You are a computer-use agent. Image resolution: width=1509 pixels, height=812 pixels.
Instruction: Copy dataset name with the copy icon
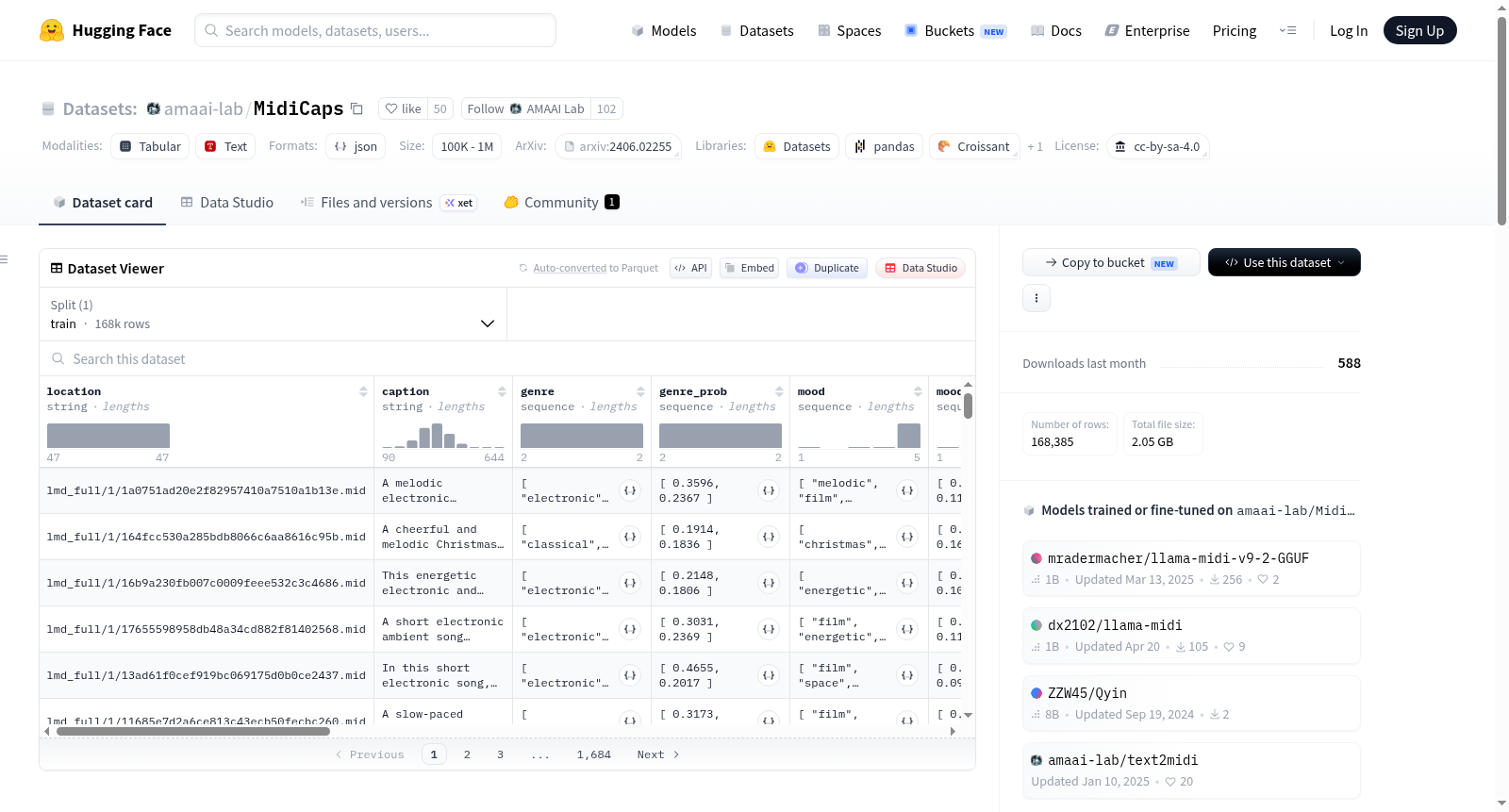pyautogui.click(x=357, y=108)
